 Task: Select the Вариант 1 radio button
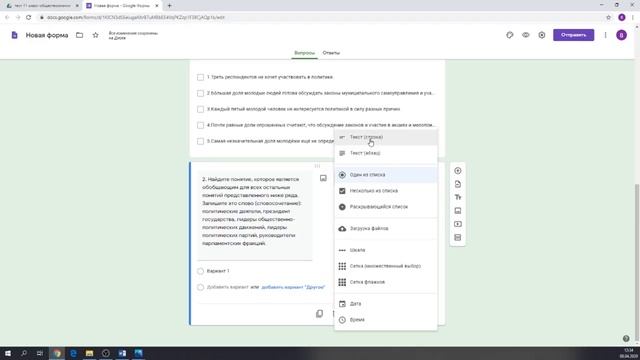[200, 271]
